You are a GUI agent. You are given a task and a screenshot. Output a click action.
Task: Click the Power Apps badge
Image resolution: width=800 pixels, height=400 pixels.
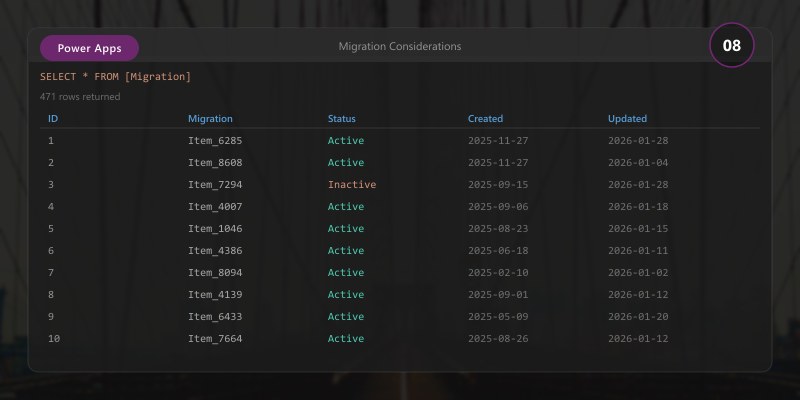[89, 48]
